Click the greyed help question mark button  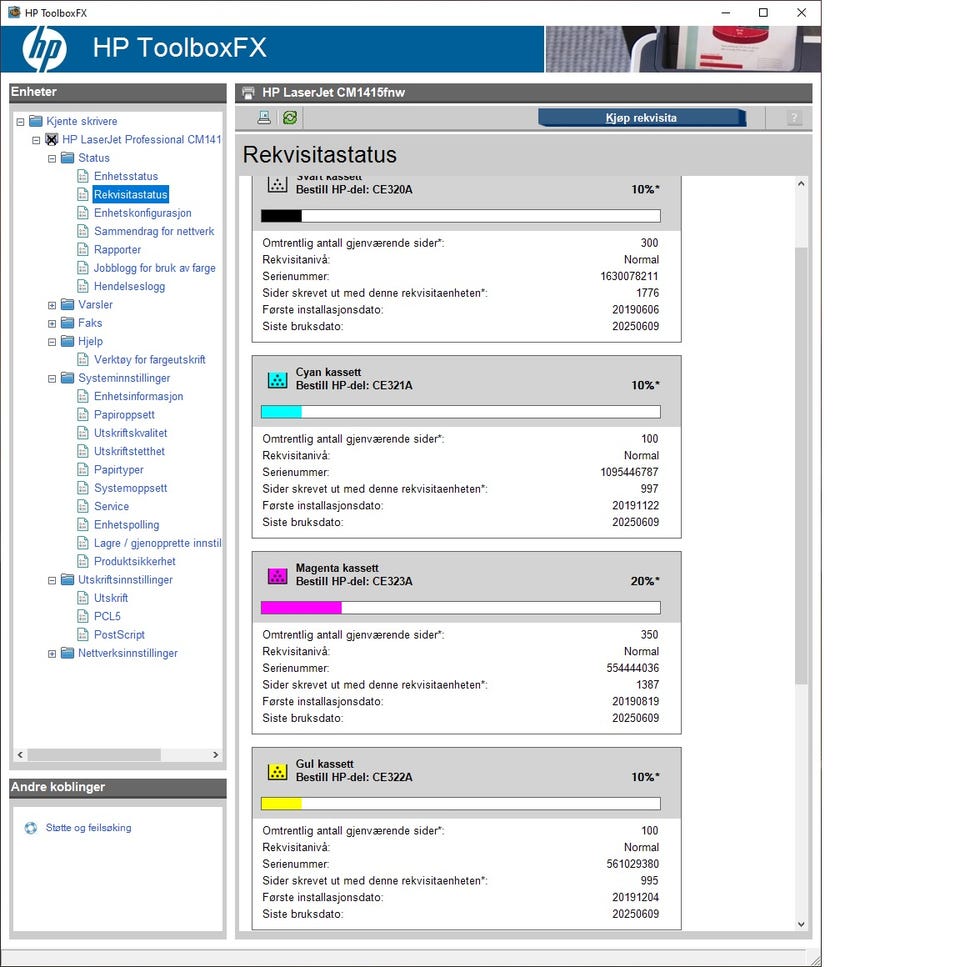(x=794, y=118)
